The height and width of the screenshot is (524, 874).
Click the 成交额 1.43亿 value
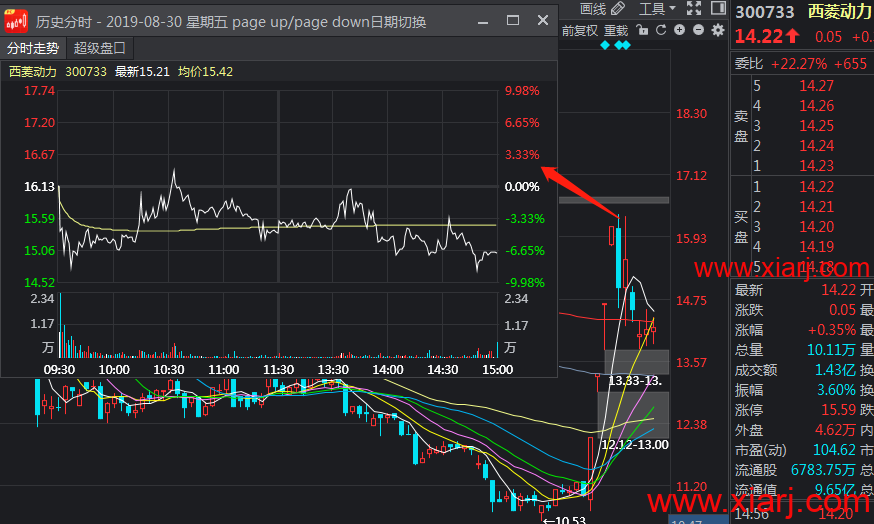pos(835,370)
